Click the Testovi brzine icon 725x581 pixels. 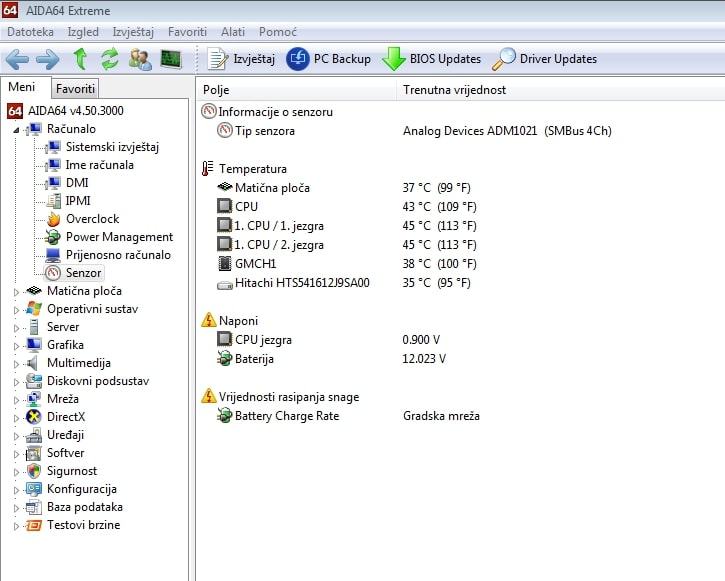click(x=34, y=526)
